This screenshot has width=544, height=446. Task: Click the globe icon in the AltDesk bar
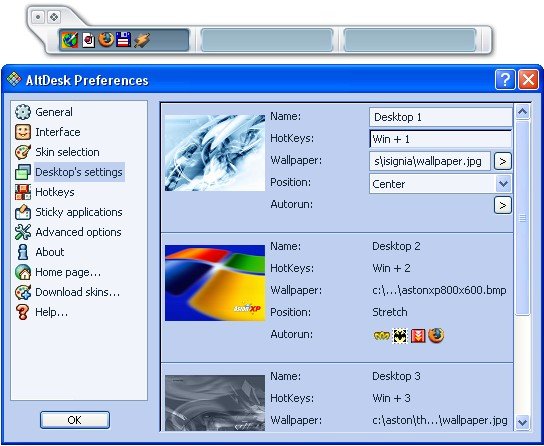tap(70, 40)
